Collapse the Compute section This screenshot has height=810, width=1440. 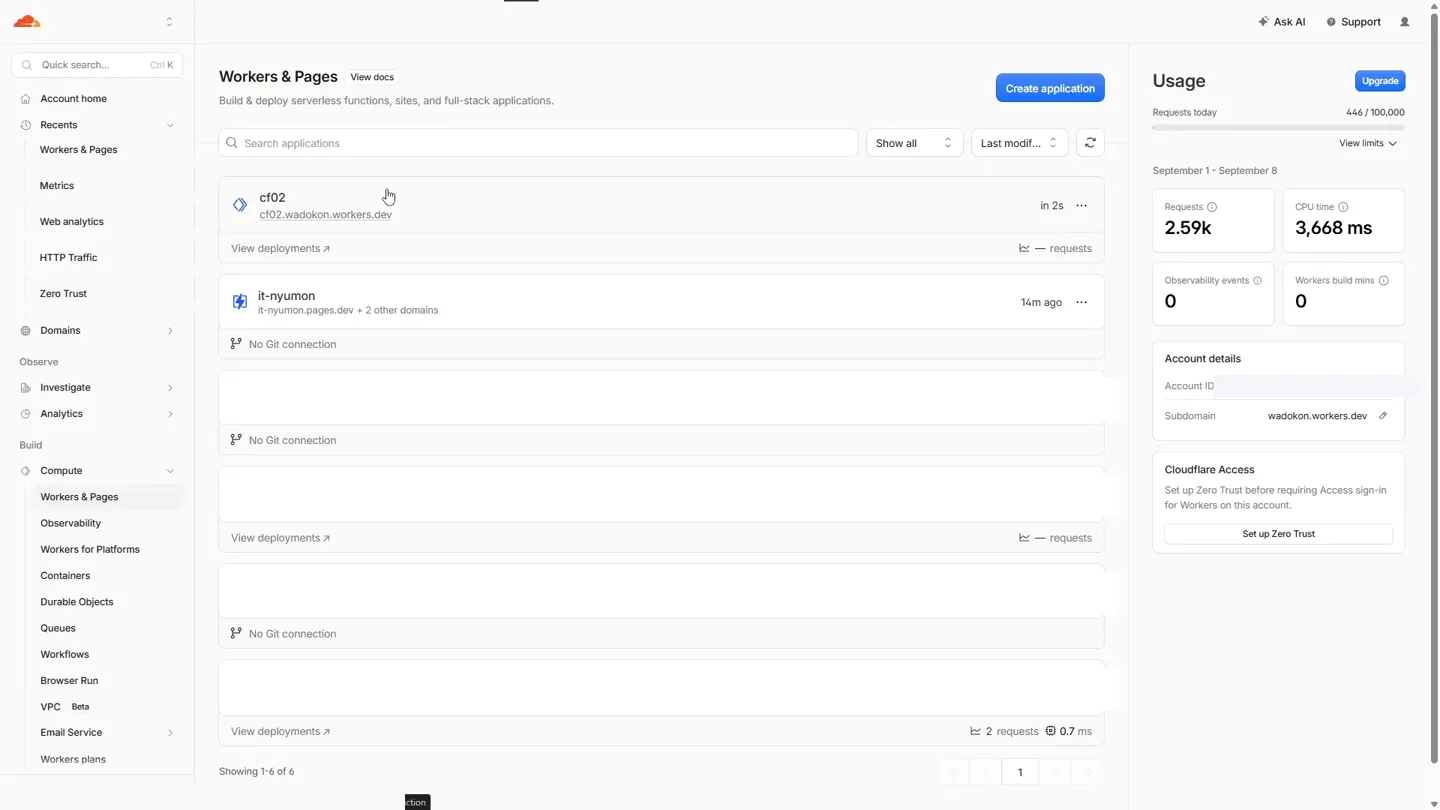170,471
